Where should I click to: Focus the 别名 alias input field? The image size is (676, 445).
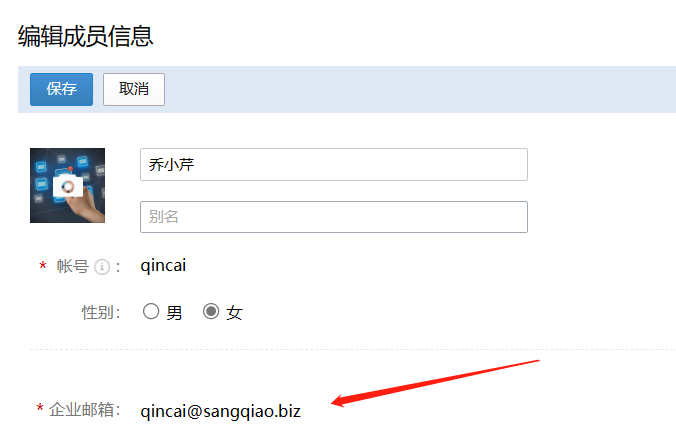click(x=334, y=217)
